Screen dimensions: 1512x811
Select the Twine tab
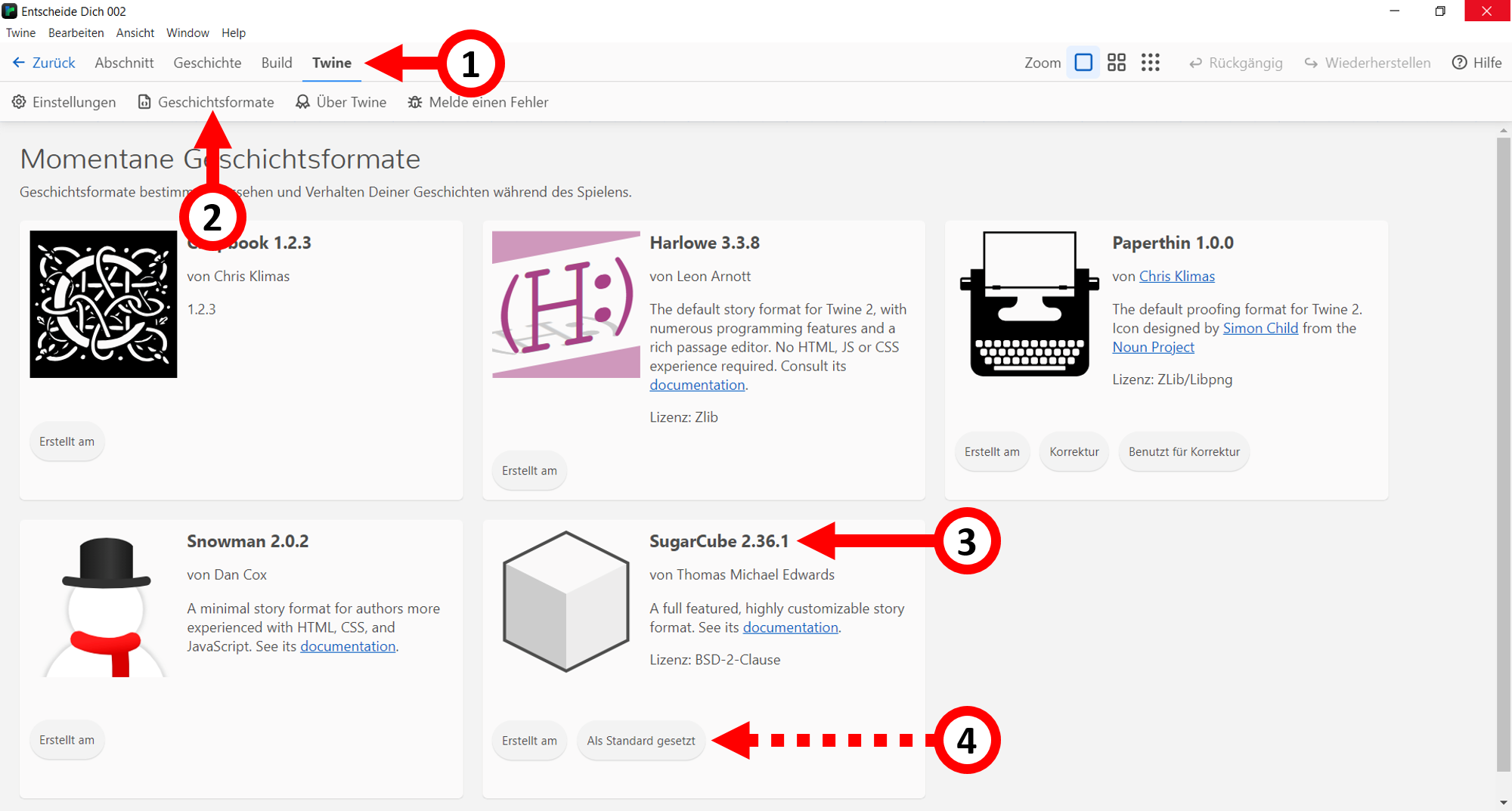click(x=332, y=63)
